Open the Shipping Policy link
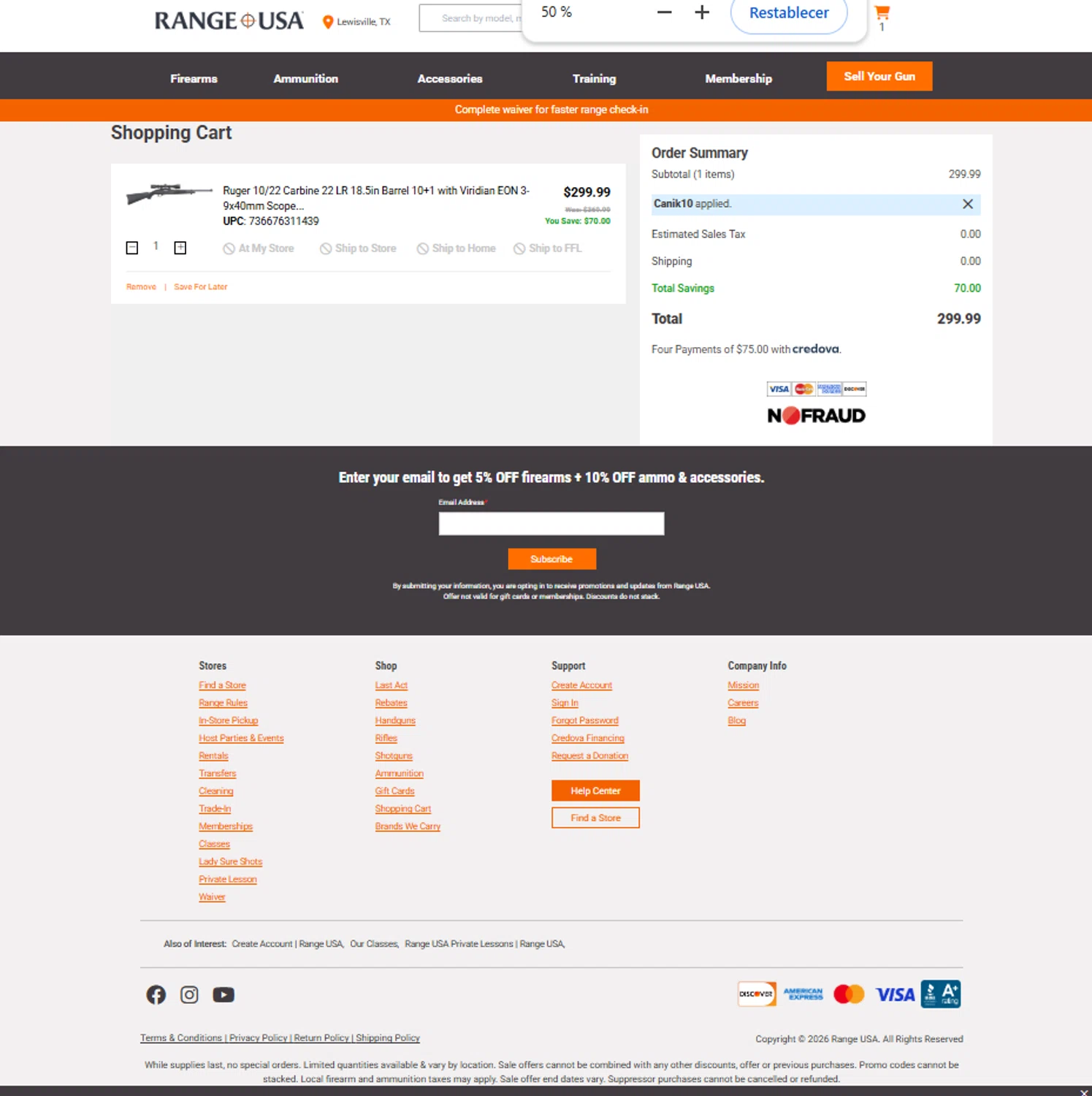 pos(388,1038)
